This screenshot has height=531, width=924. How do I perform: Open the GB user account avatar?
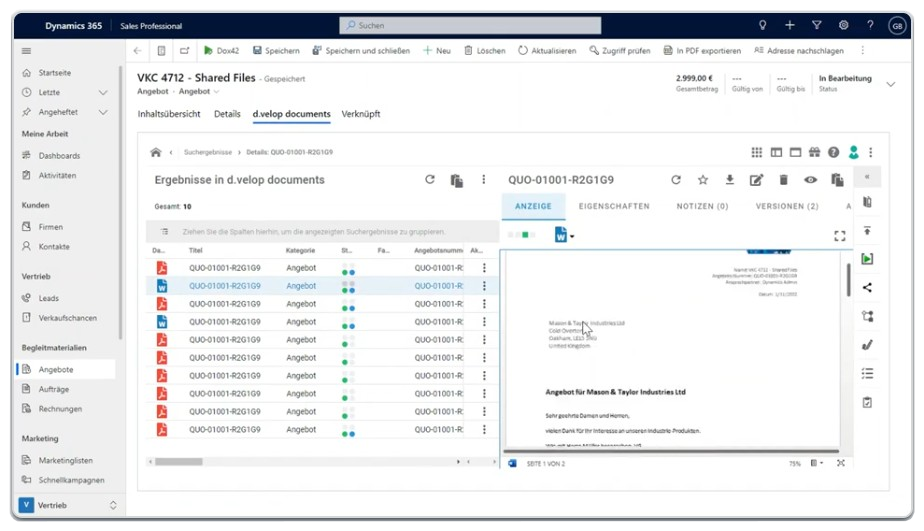(897, 26)
